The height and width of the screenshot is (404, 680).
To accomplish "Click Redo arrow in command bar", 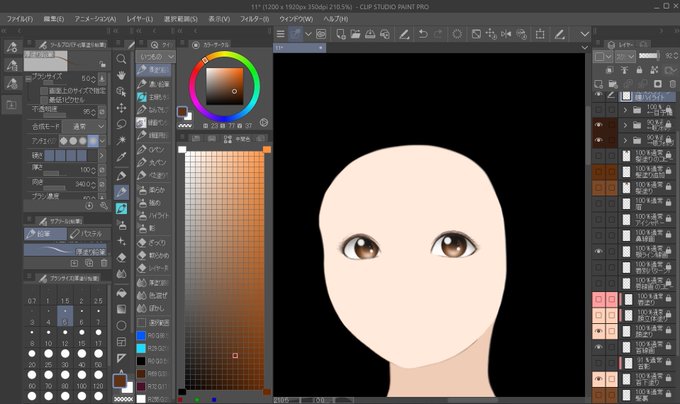I will [x=438, y=34].
